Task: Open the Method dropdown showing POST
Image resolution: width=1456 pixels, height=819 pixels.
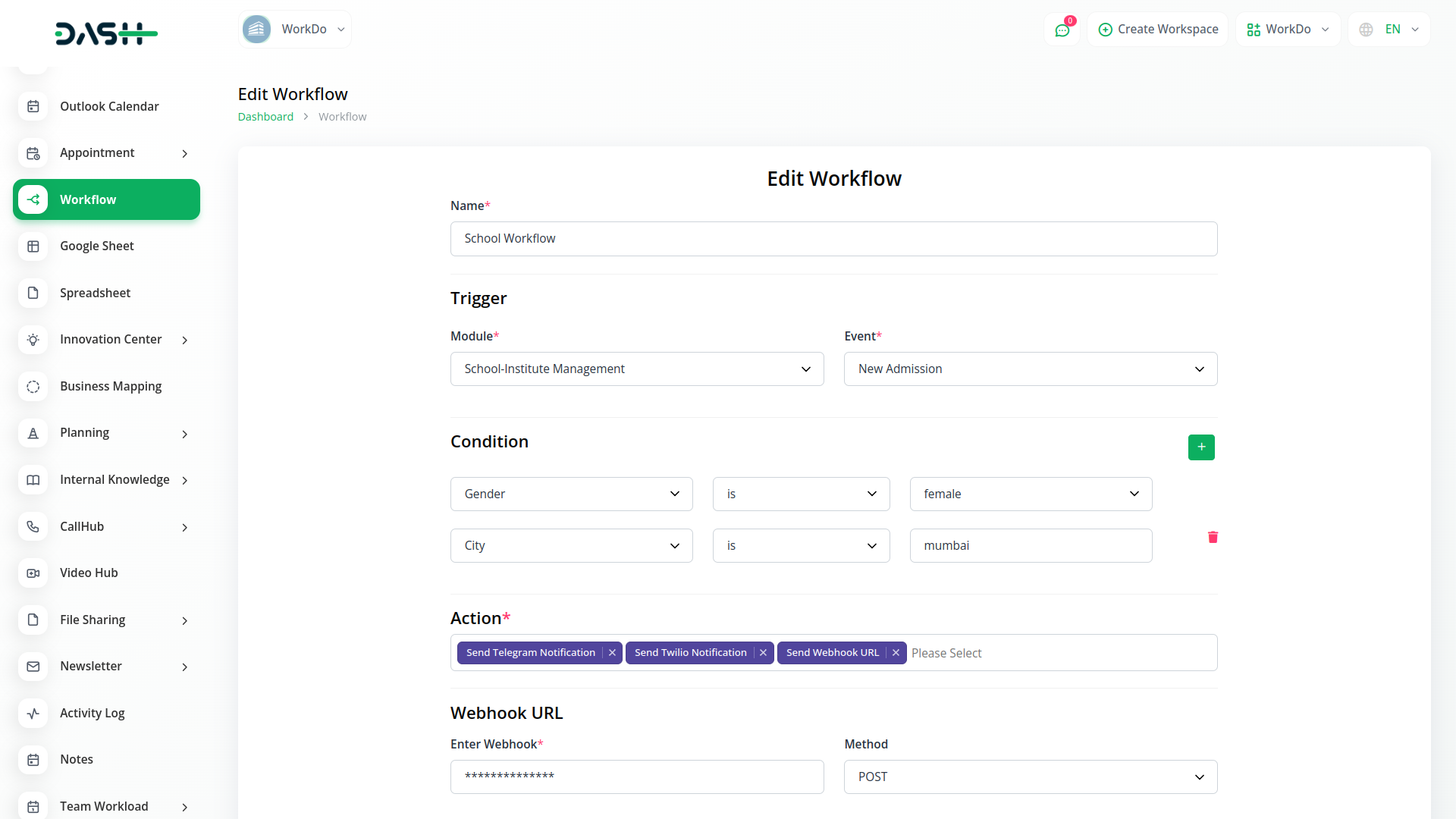Action: click(1030, 777)
